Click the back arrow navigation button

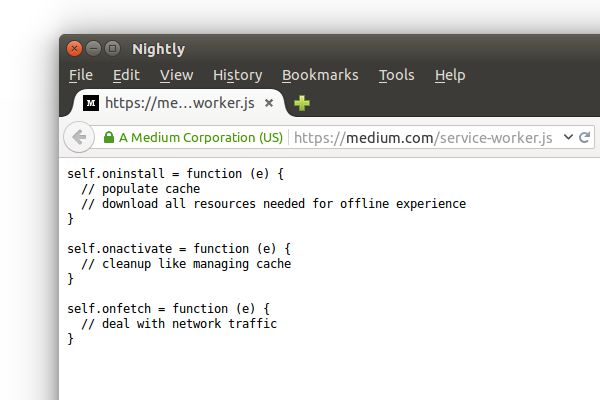point(79,137)
